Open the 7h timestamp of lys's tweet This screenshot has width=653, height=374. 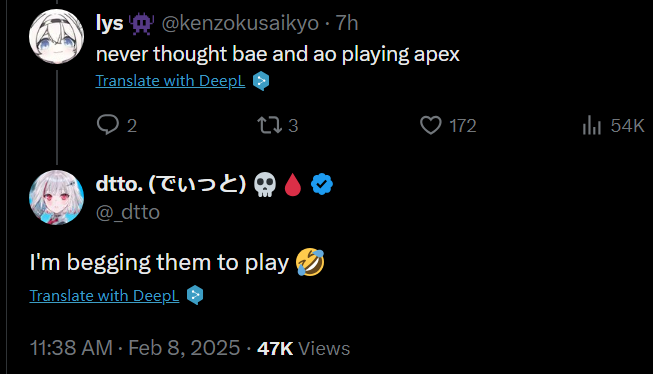point(347,23)
